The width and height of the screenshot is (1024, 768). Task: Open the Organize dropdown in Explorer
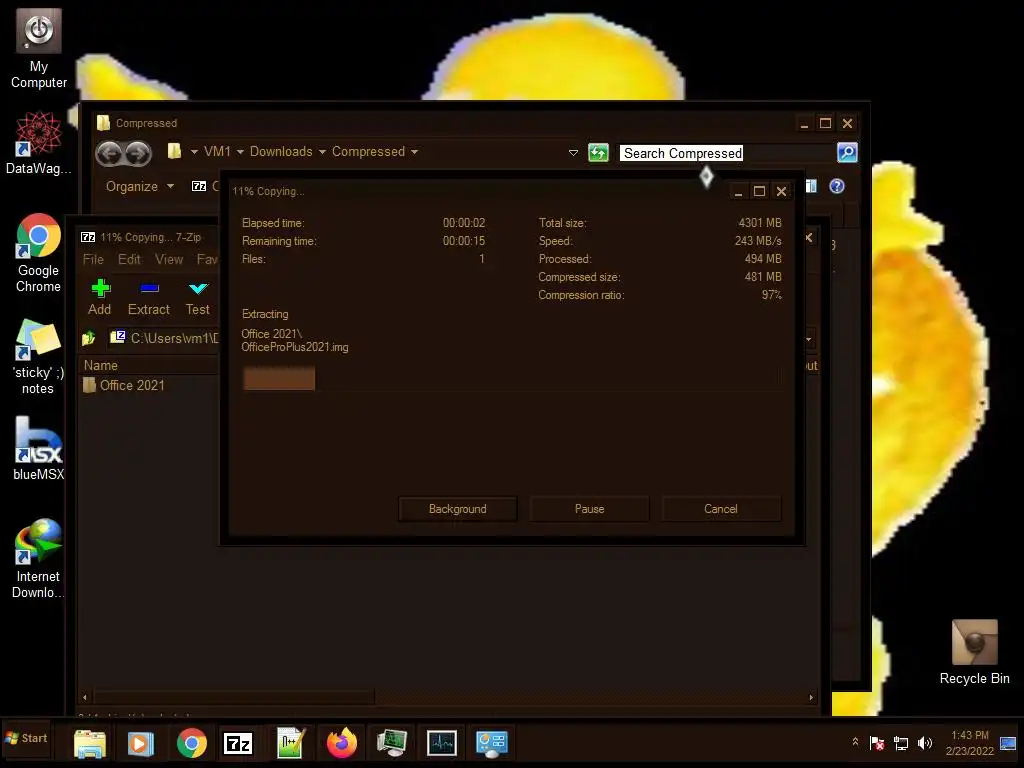click(x=140, y=186)
